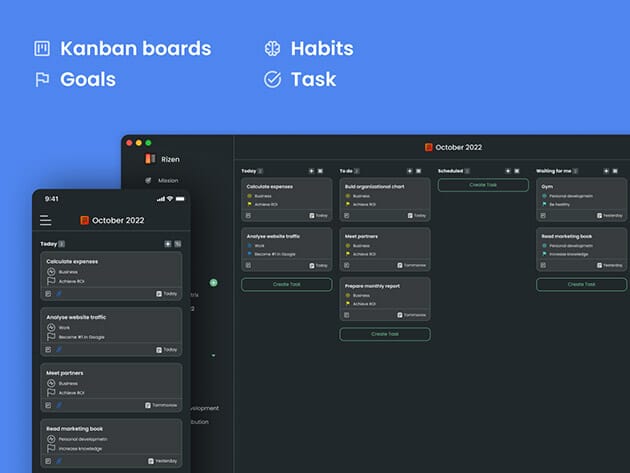
Task: Expand the green dropdown arrow in sidebar
Action: (213, 355)
